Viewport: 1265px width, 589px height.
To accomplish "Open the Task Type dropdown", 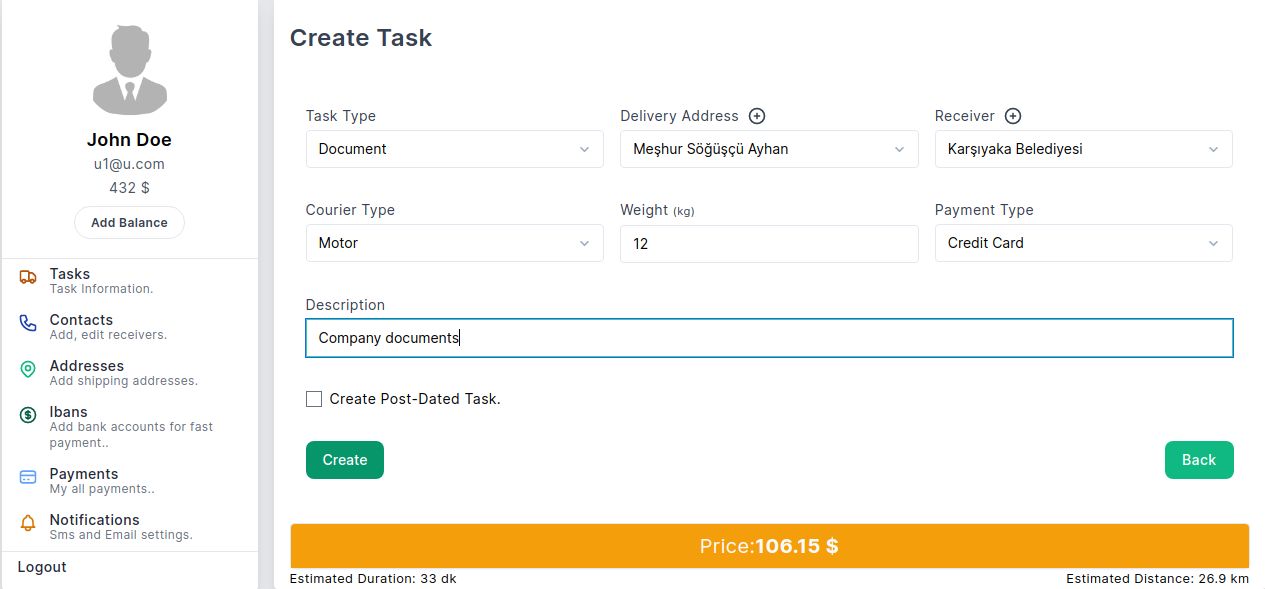I will [x=454, y=149].
